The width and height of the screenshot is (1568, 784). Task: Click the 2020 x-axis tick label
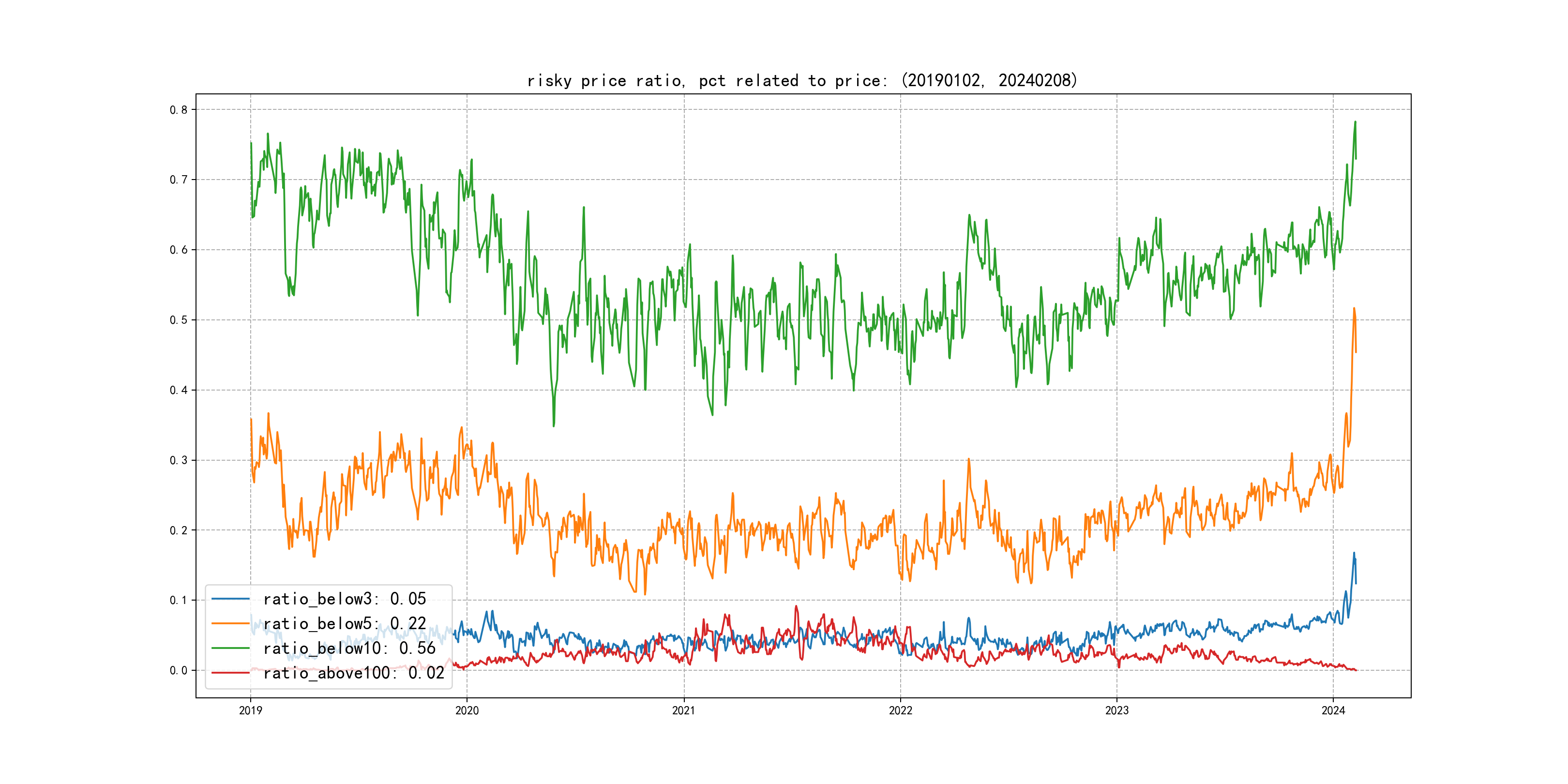(x=467, y=710)
